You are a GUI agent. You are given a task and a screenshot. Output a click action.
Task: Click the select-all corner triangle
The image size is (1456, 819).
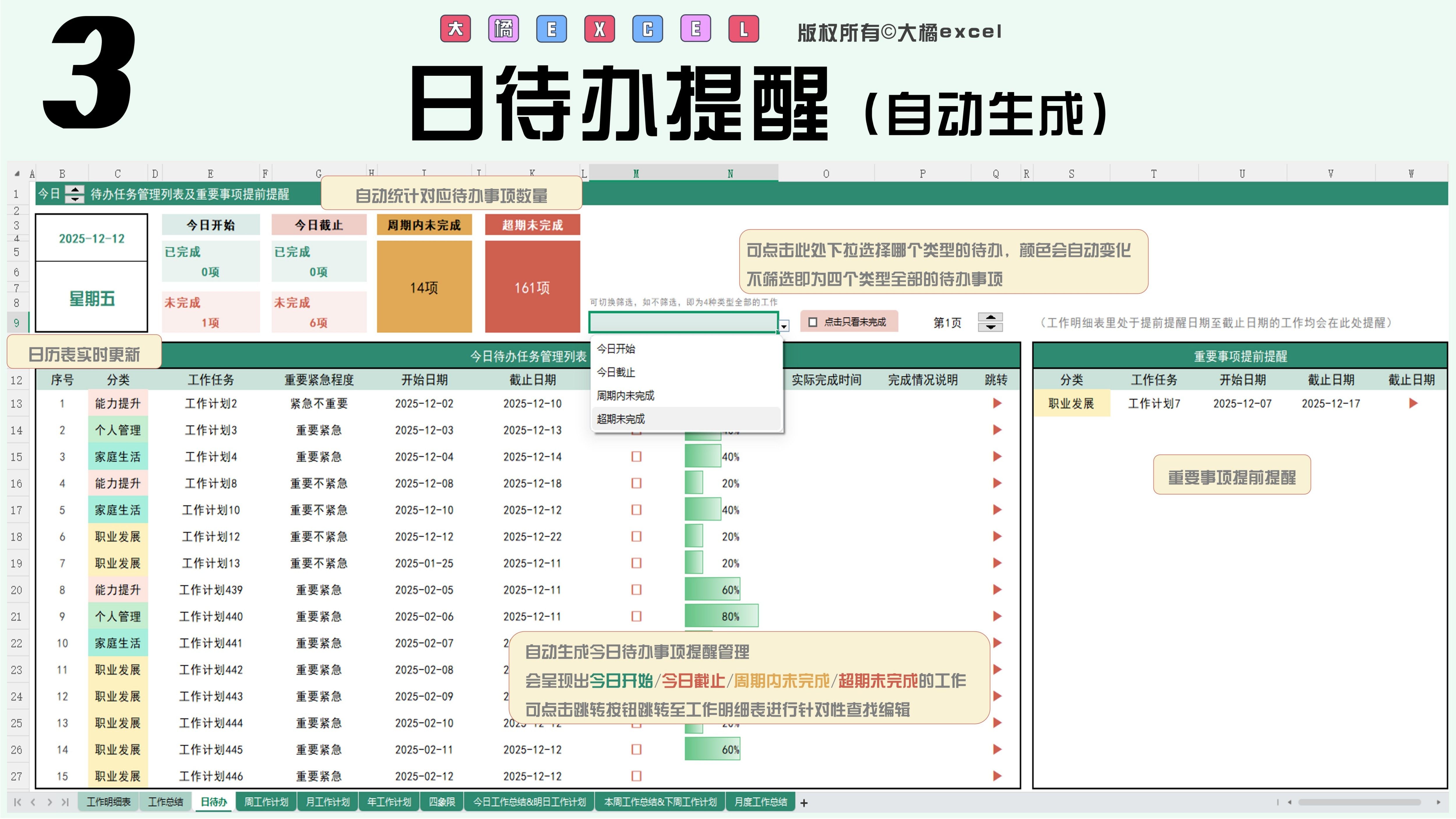pos(17,174)
